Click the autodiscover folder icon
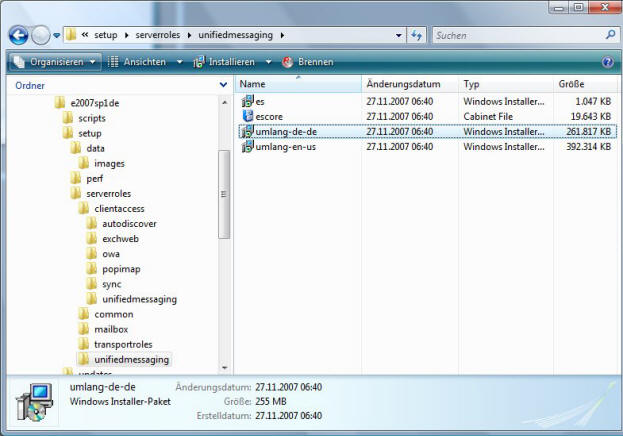Screen dimensions: 623x436 [x=92, y=223]
